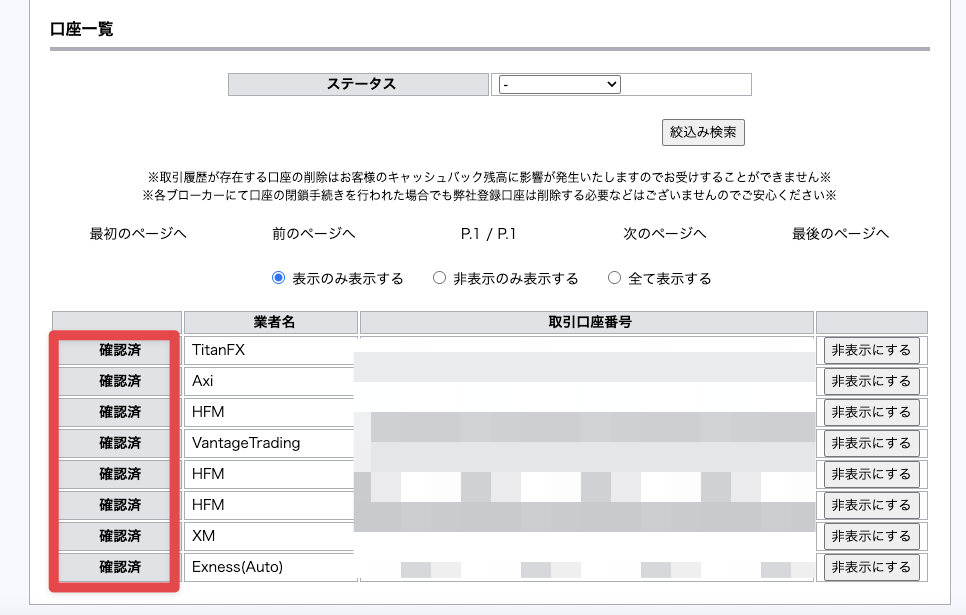
Task: Go to 前のページへ
Action: [314, 234]
